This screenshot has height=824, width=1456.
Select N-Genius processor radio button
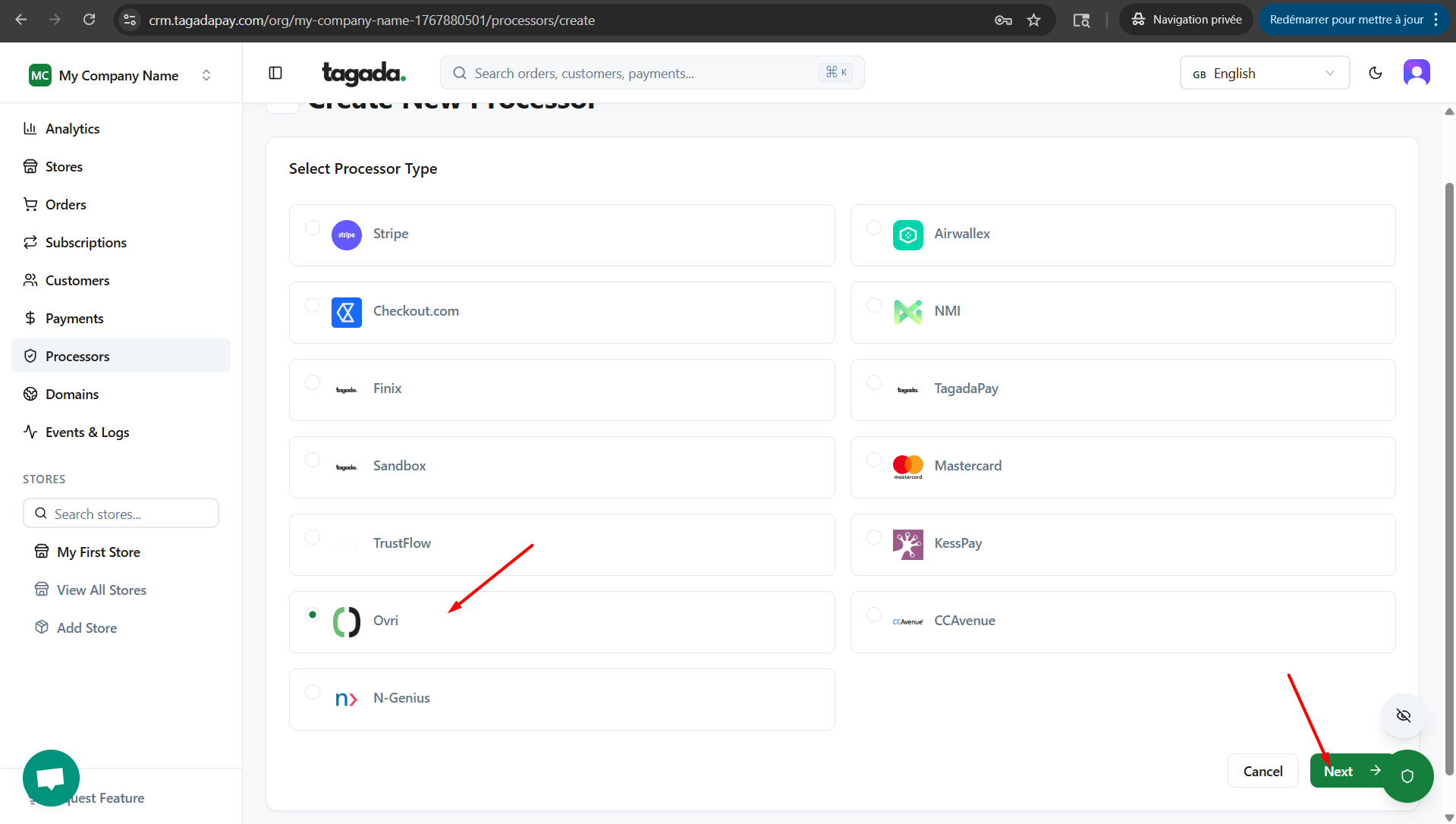pyautogui.click(x=313, y=692)
